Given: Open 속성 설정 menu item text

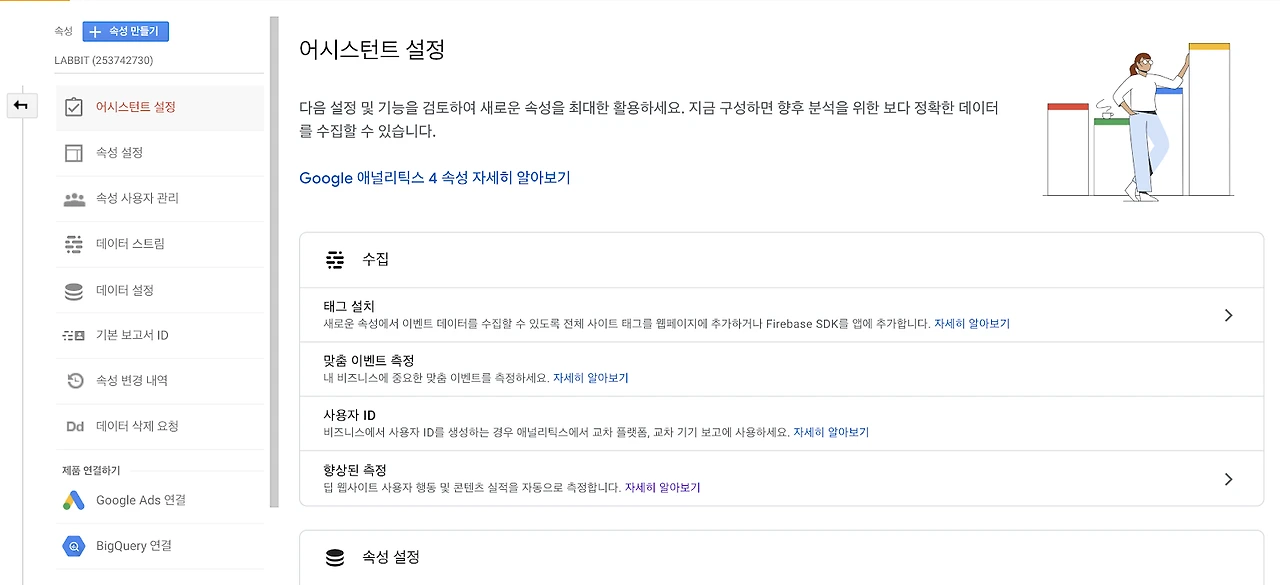Looking at the screenshot, I should [x=119, y=153].
